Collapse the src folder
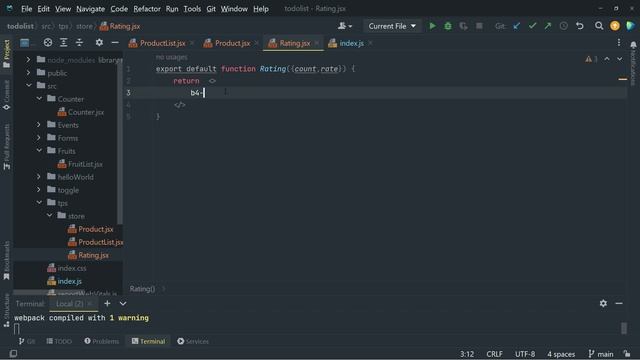 29,86
